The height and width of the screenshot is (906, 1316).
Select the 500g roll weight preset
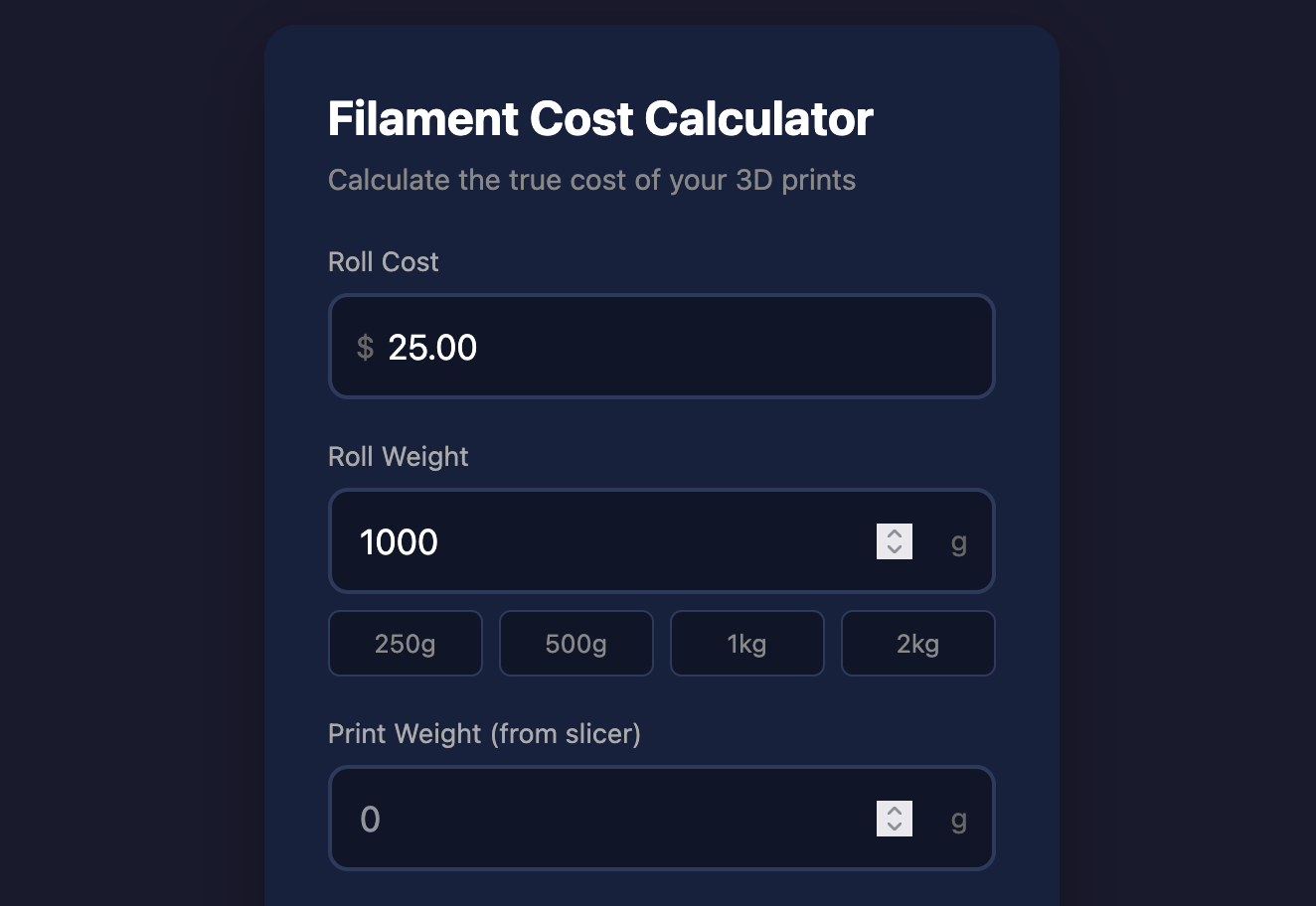point(576,643)
